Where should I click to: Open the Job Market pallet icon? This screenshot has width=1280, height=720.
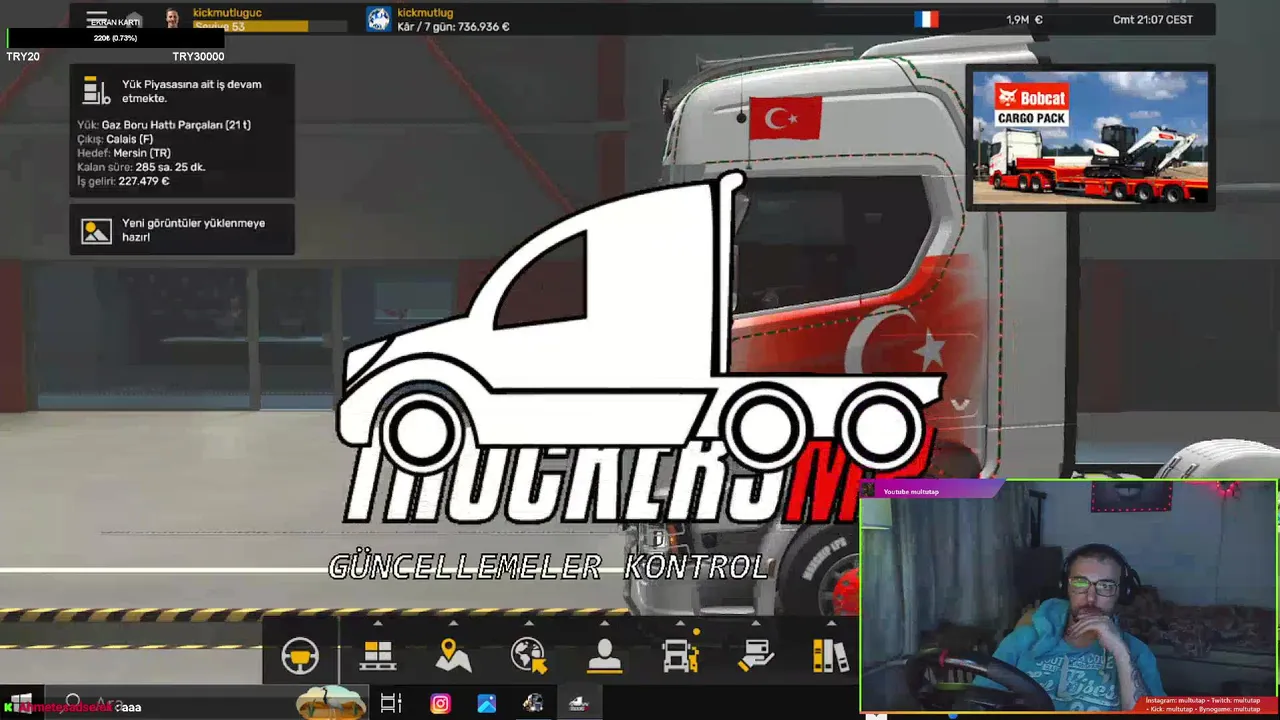click(x=377, y=656)
